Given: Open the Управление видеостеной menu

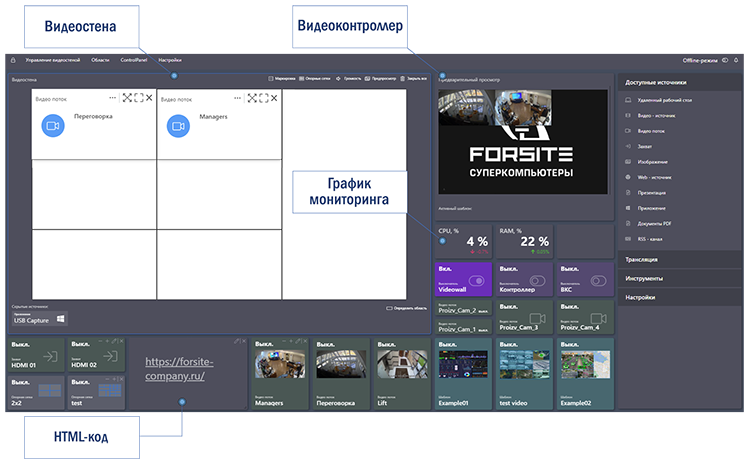Looking at the screenshot, I should [x=53, y=60].
